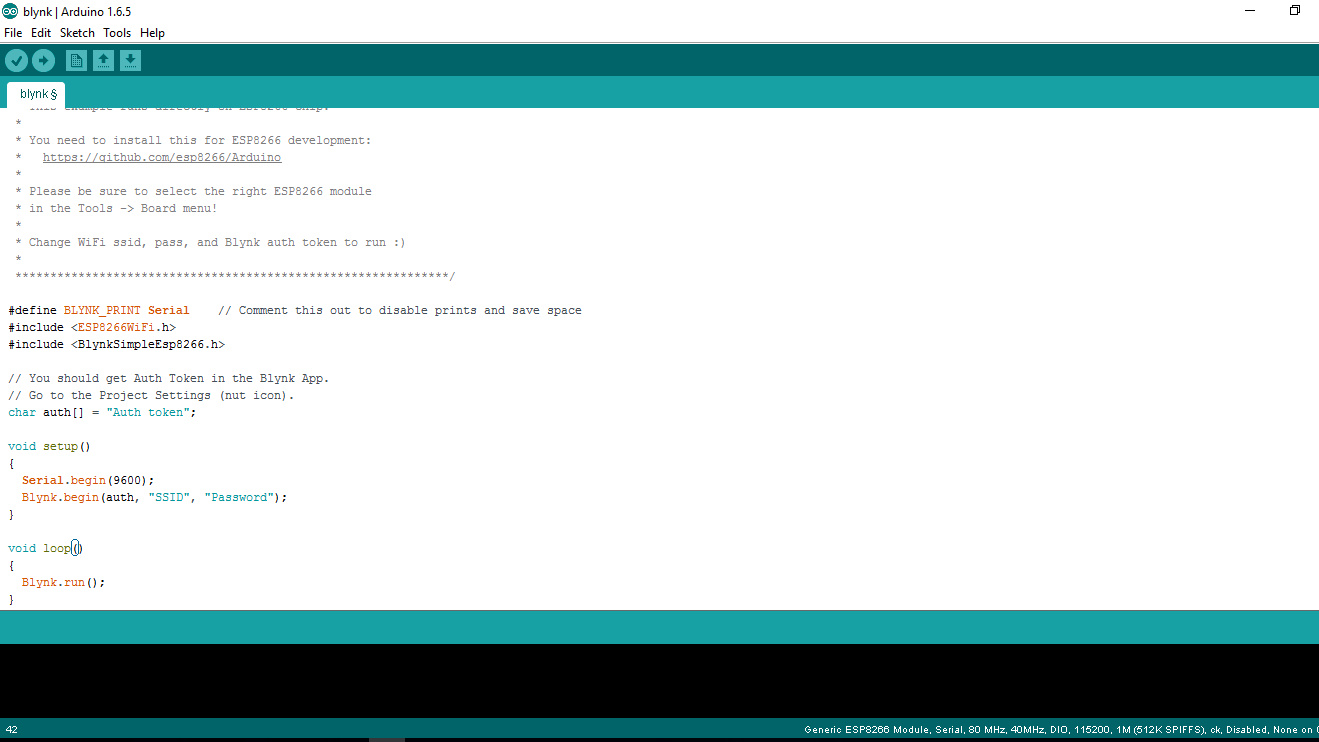Click line number 42 in status bar
The height and width of the screenshot is (742, 1319).
[11, 730]
